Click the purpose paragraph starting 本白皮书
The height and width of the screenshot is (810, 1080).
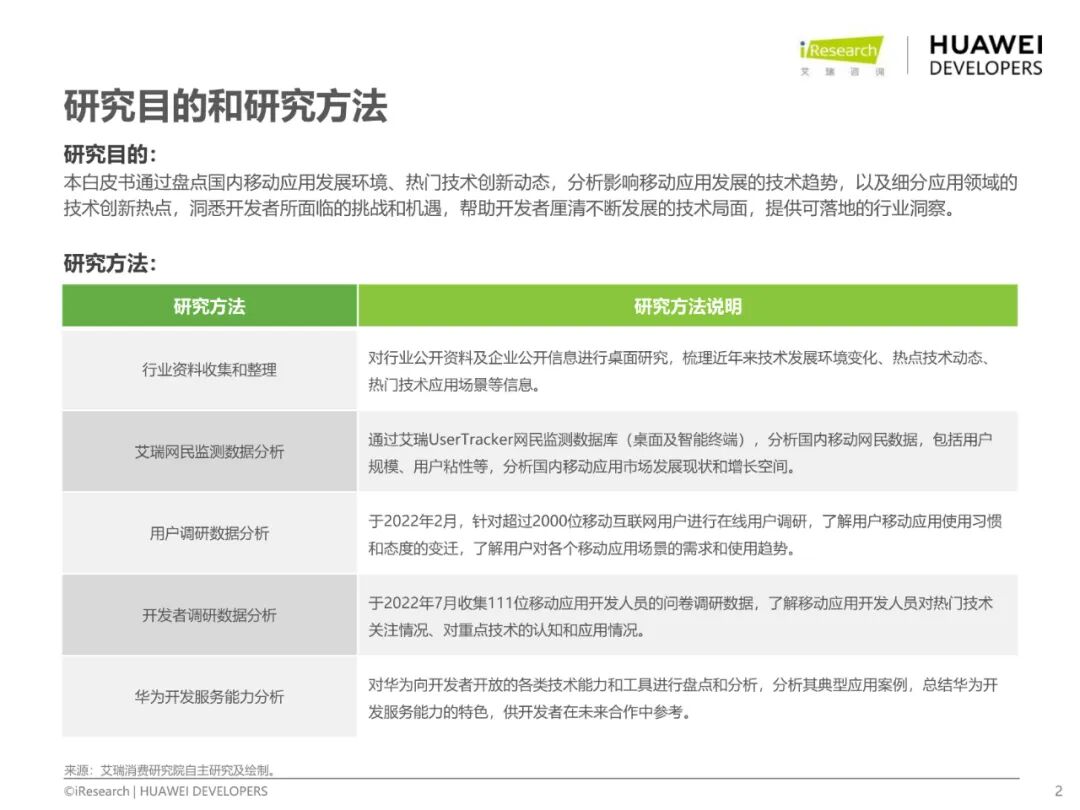541,196
